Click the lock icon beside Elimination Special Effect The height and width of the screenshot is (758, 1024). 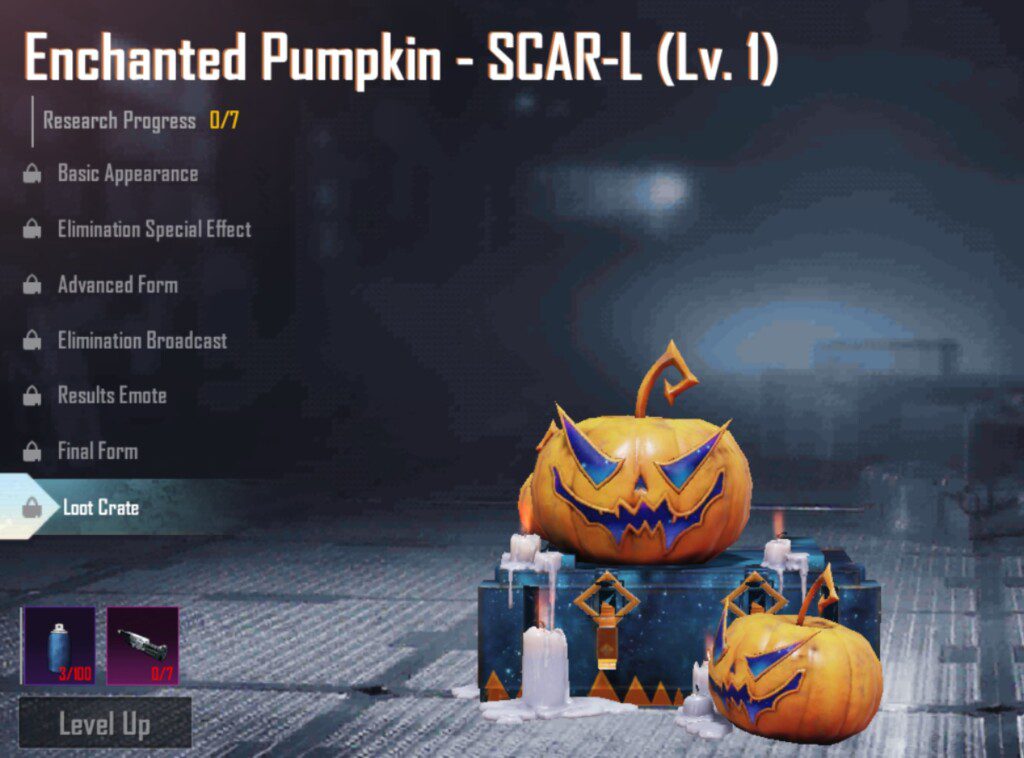coord(32,229)
